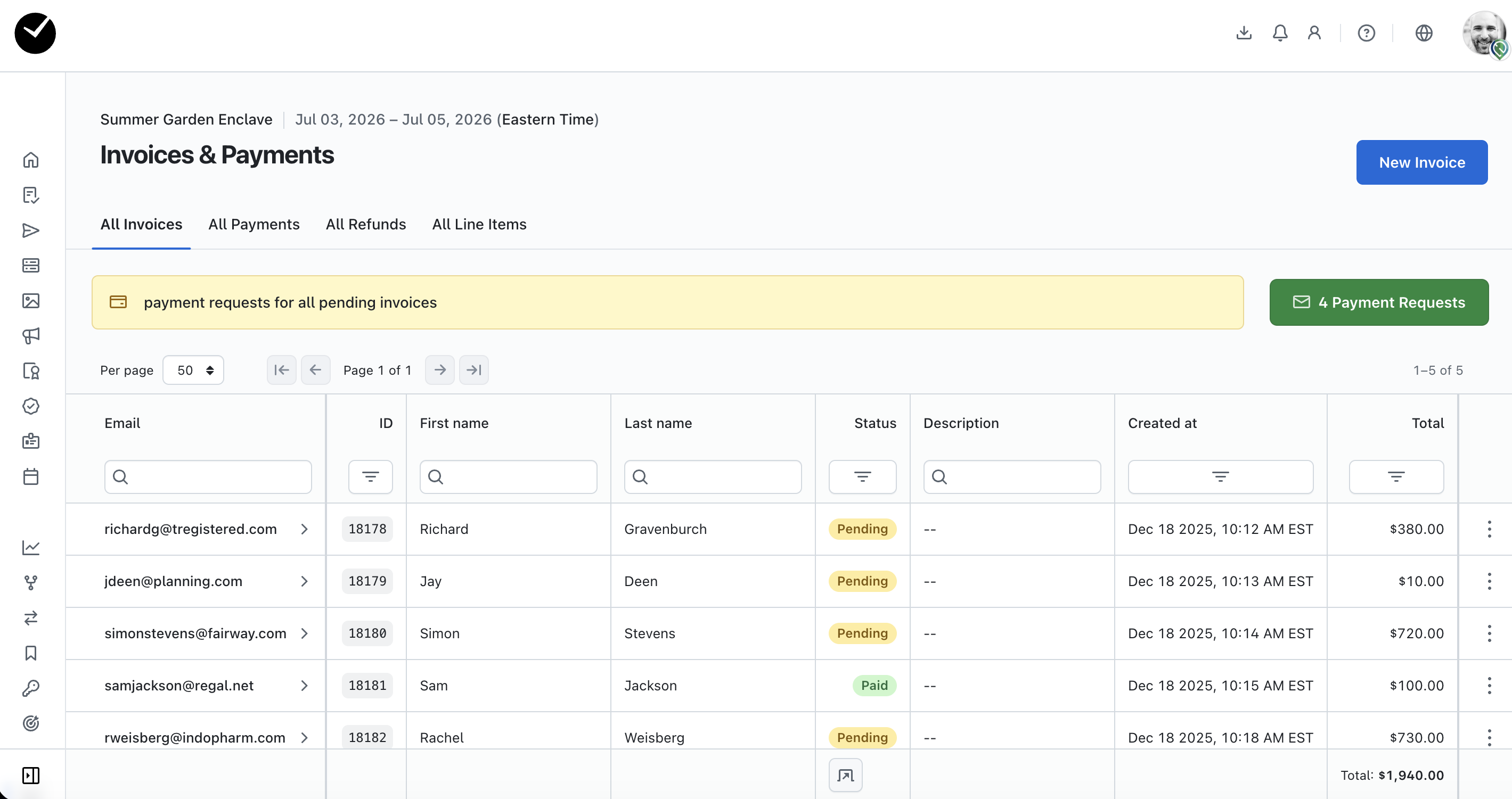Click the globe language icon
Screen dimensions: 1512x799
(x=1424, y=33)
